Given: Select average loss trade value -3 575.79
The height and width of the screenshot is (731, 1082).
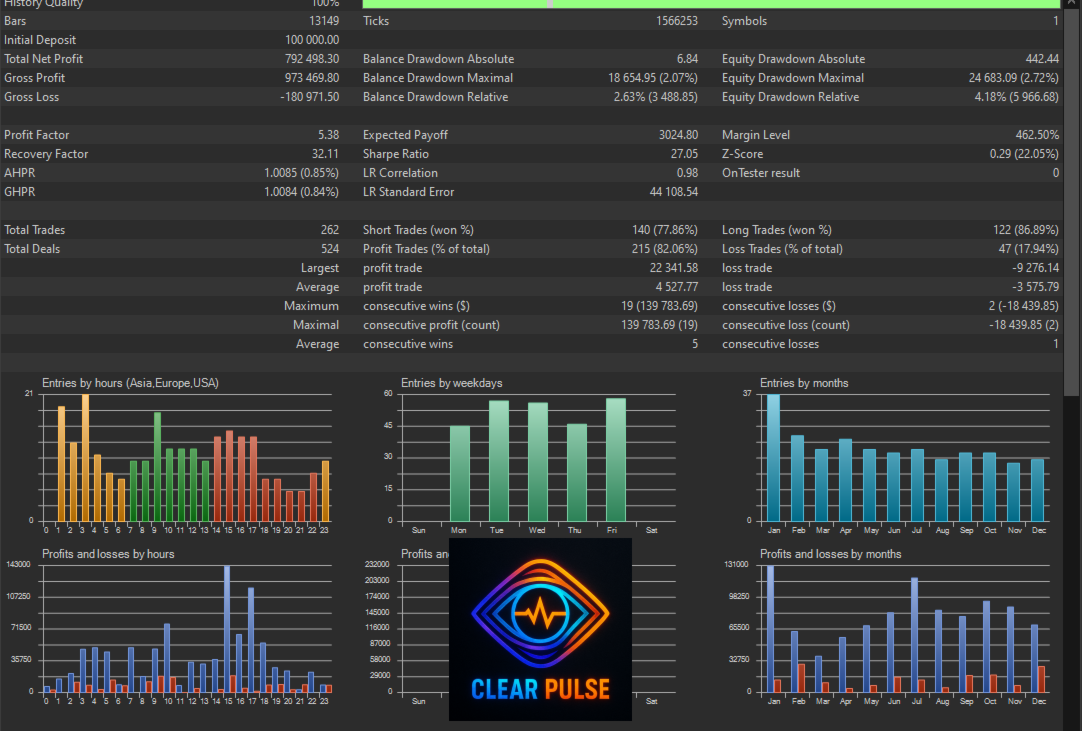Looking at the screenshot, I should pos(1035,286).
